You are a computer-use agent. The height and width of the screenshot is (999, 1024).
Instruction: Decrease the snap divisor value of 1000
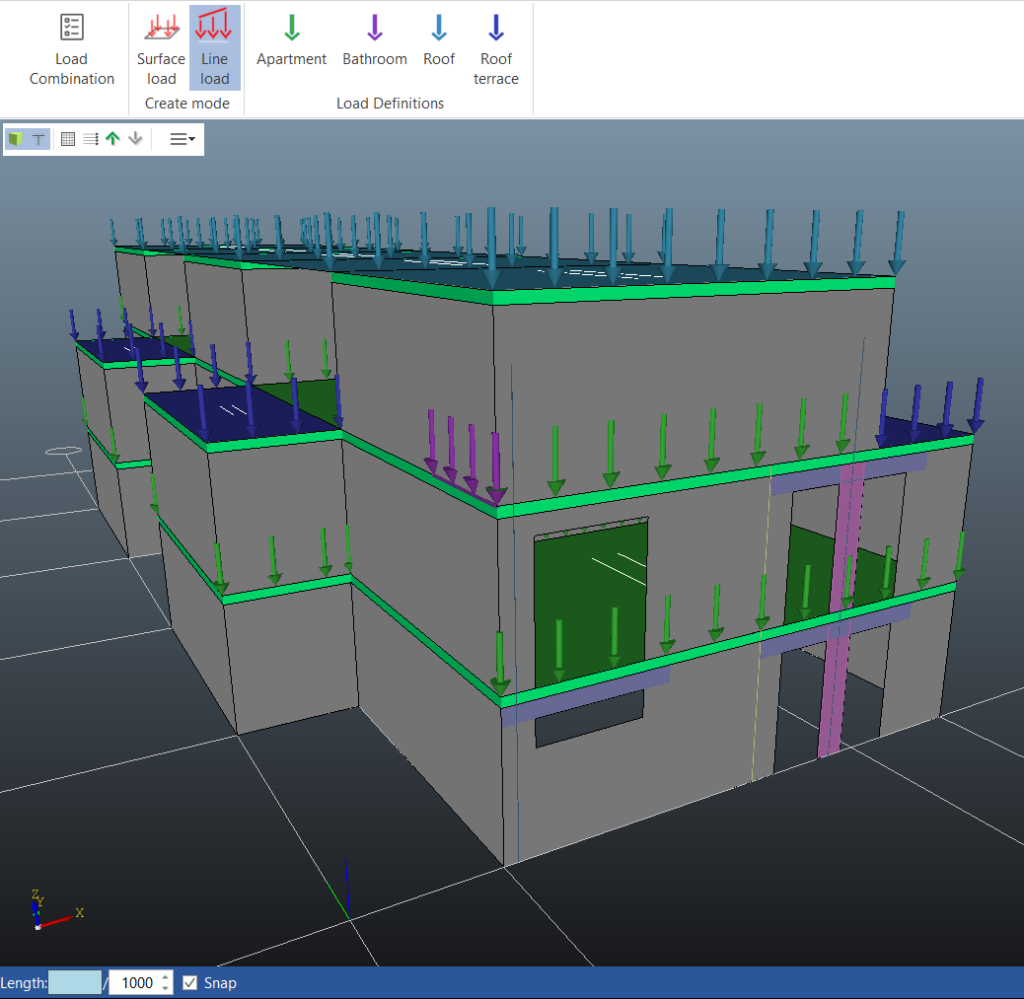166,988
